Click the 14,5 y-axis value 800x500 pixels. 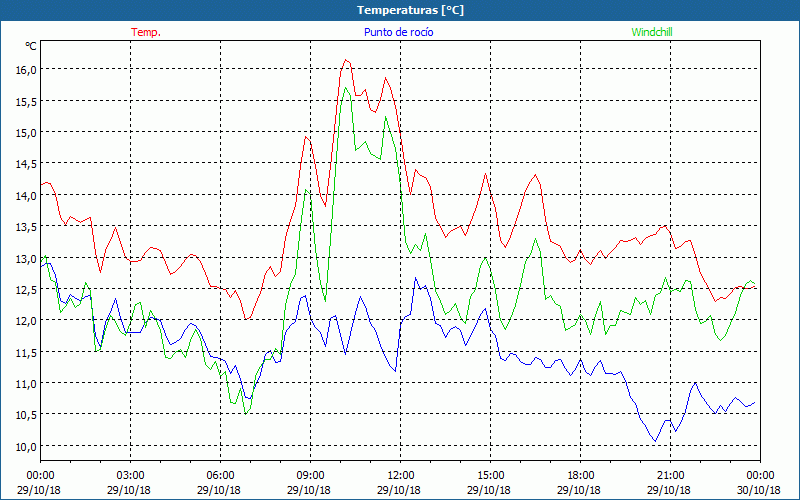26,164
